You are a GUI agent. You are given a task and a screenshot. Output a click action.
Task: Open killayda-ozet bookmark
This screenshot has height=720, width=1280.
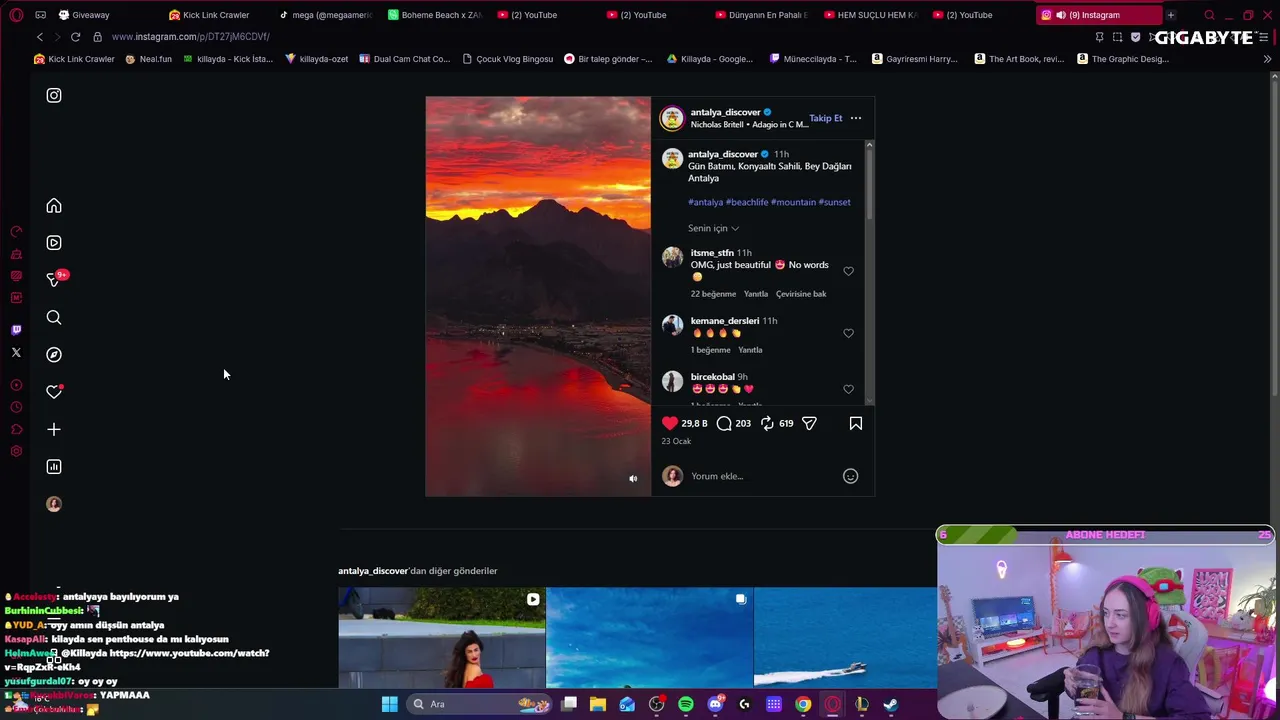[317, 59]
